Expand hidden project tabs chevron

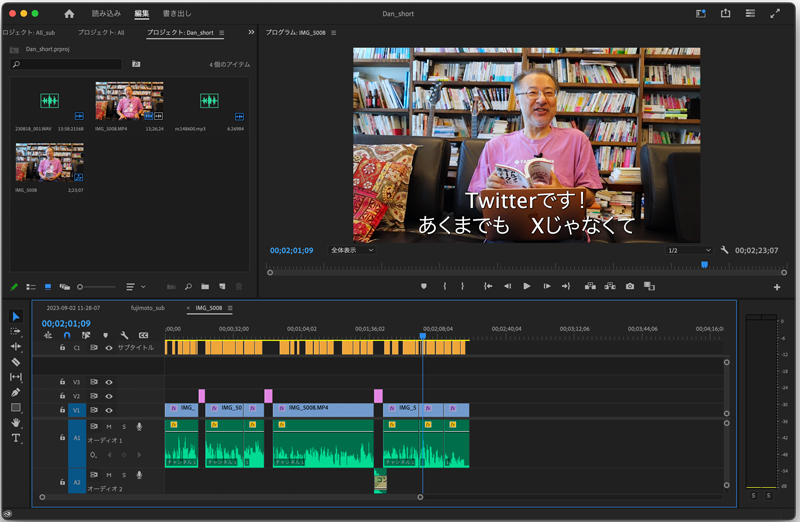251,32
